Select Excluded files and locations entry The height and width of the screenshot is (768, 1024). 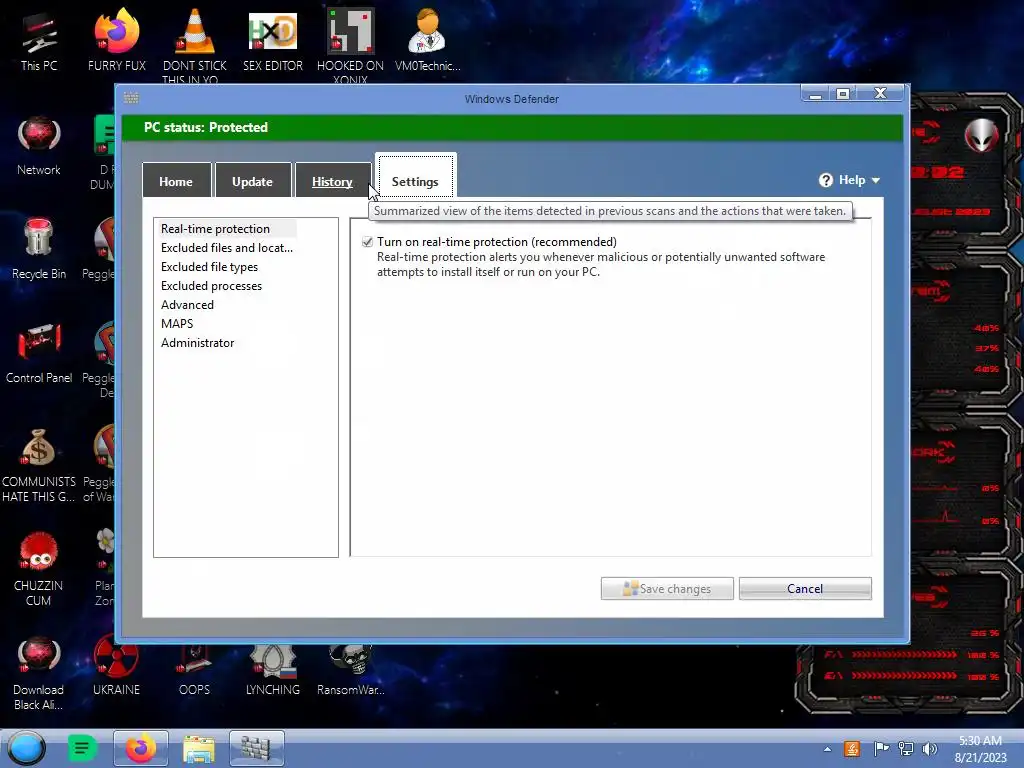coord(227,248)
